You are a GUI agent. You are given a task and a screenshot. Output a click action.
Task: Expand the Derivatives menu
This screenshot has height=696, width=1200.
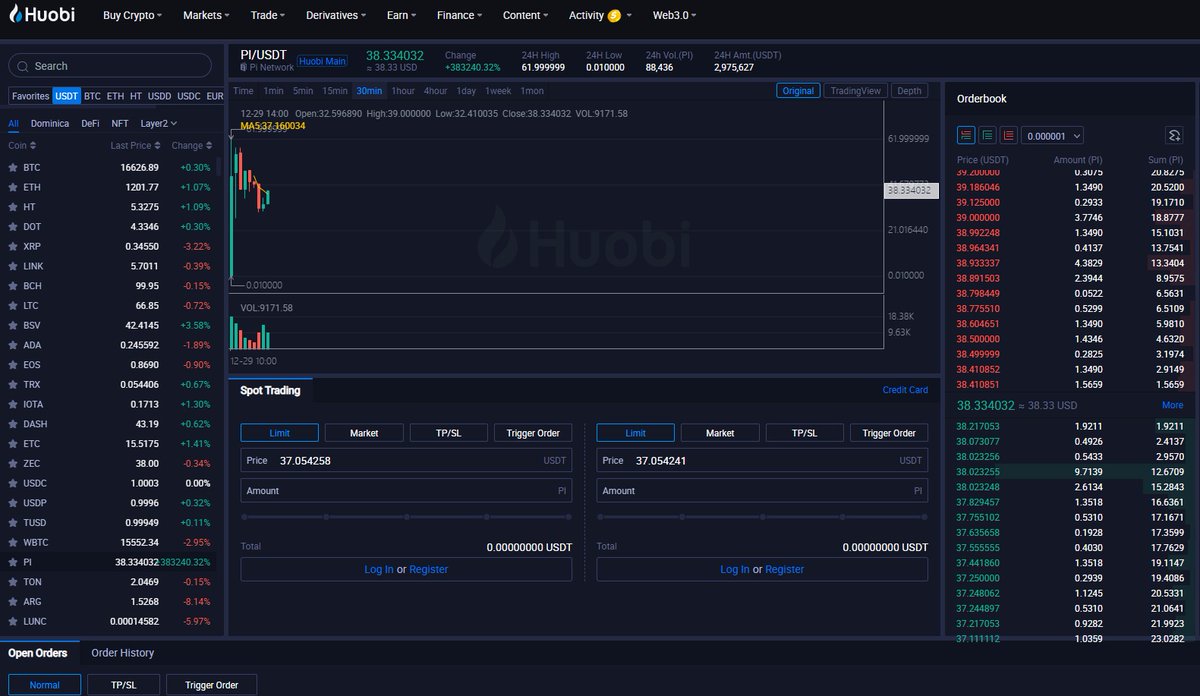[x=336, y=16]
